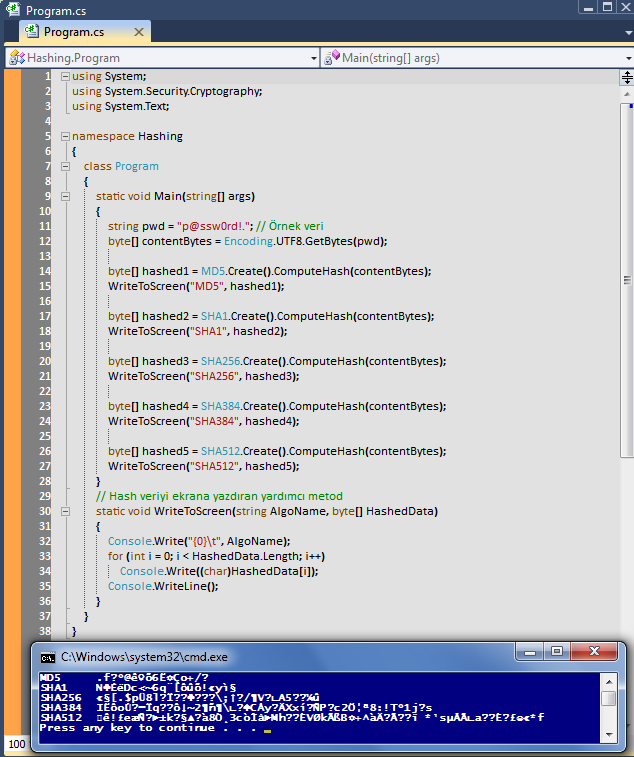This screenshot has height=757, width=634.
Task: Click the editor split handle above the scrollbar
Action: 627,76
